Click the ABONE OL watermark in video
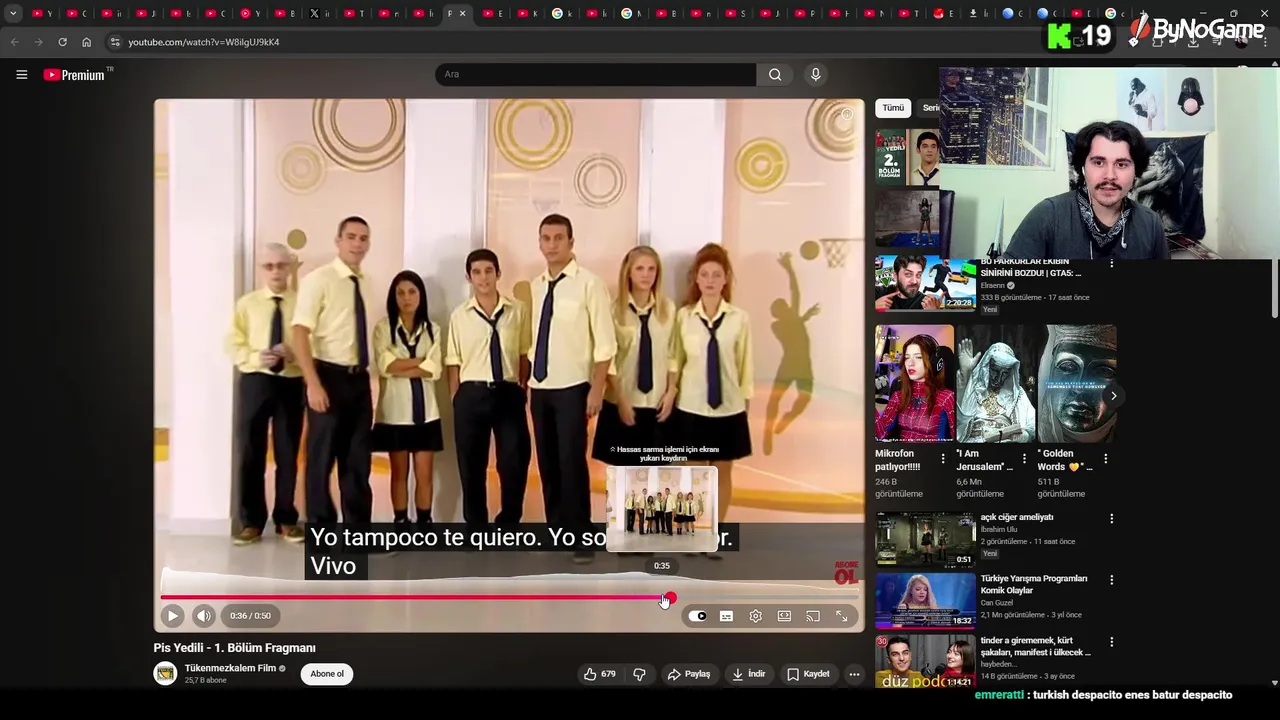1280x720 pixels. [846, 573]
